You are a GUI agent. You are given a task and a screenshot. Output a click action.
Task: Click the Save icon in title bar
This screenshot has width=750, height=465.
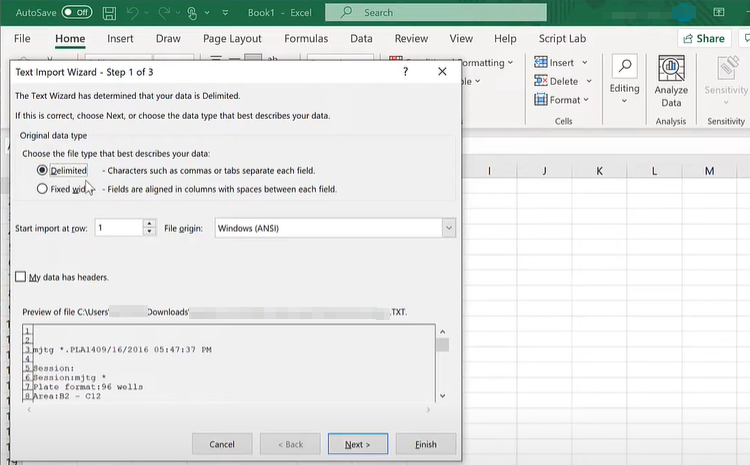pyautogui.click(x=111, y=12)
